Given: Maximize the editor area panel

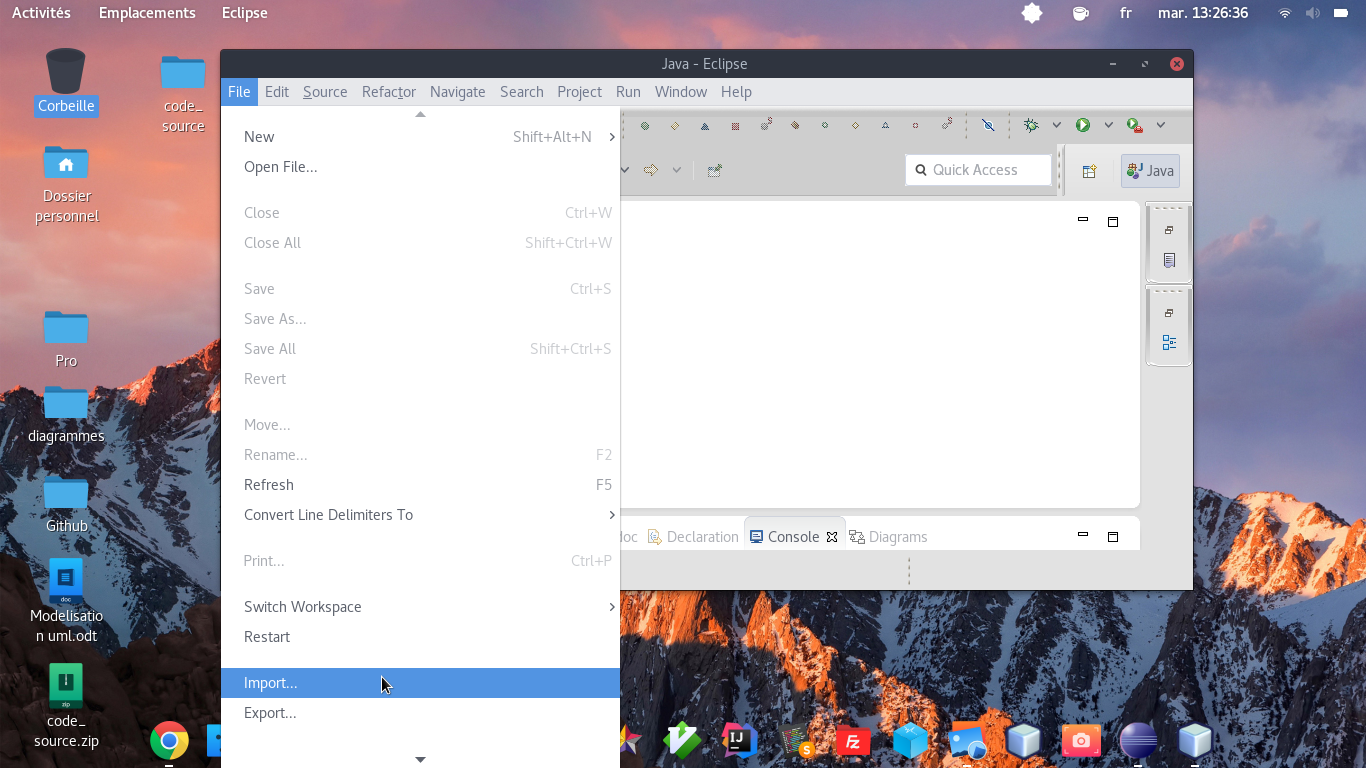Looking at the screenshot, I should 1112,221.
